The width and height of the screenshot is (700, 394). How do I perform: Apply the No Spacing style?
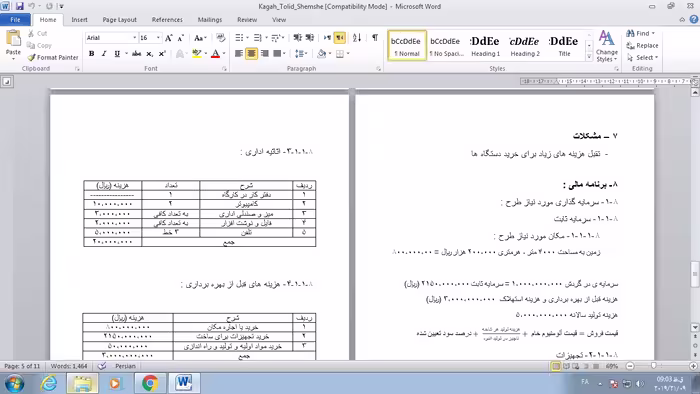[x=446, y=46]
